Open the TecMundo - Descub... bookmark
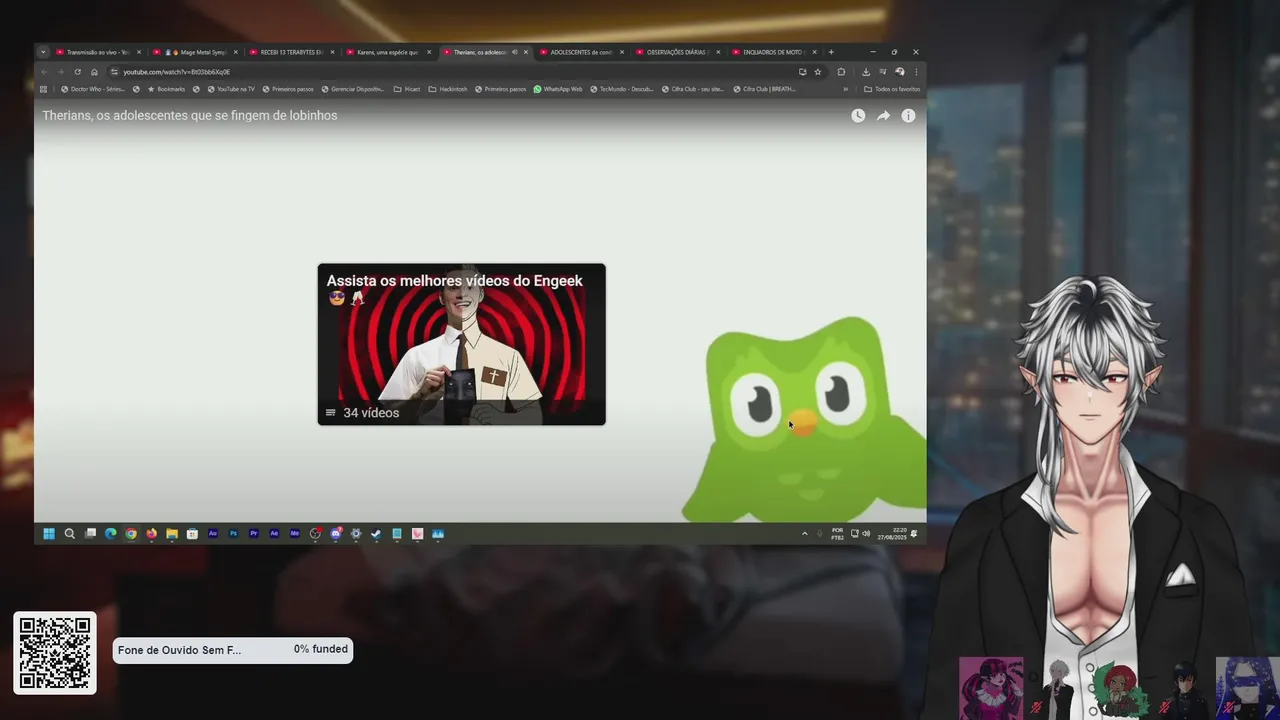Viewport: 1280px width, 720px height. coord(621,89)
